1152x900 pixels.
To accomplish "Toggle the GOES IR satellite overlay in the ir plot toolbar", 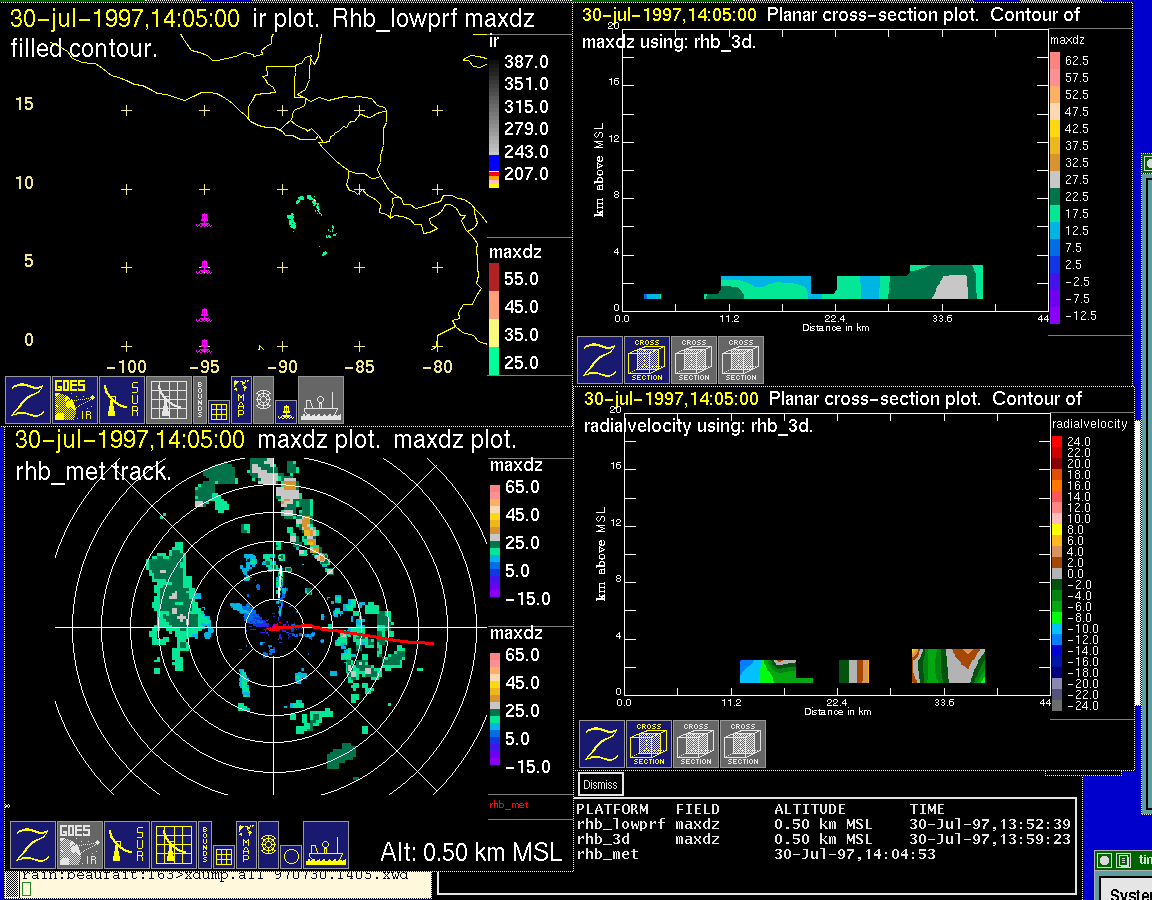I will [x=76, y=400].
